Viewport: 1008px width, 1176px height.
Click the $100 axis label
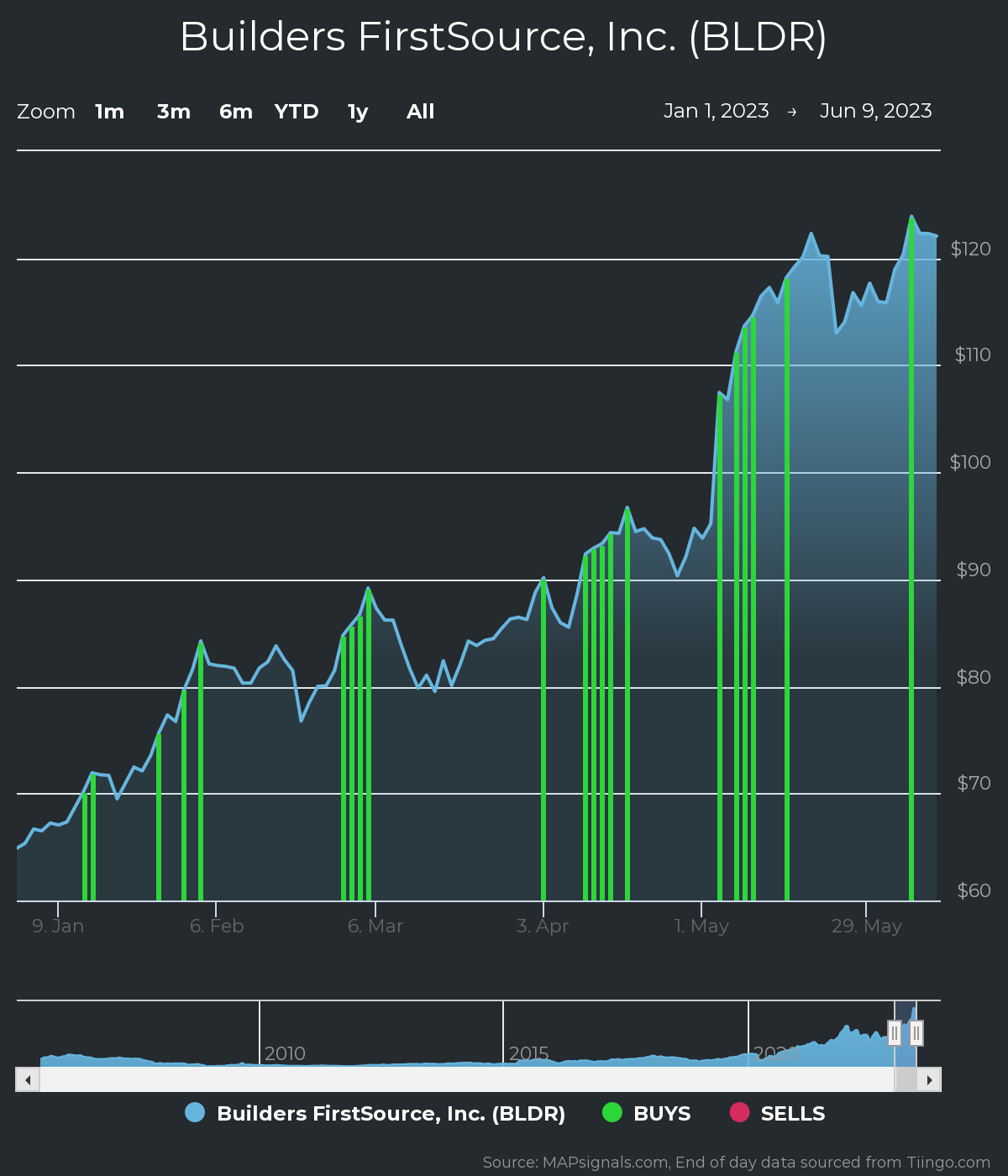click(x=970, y=462)
